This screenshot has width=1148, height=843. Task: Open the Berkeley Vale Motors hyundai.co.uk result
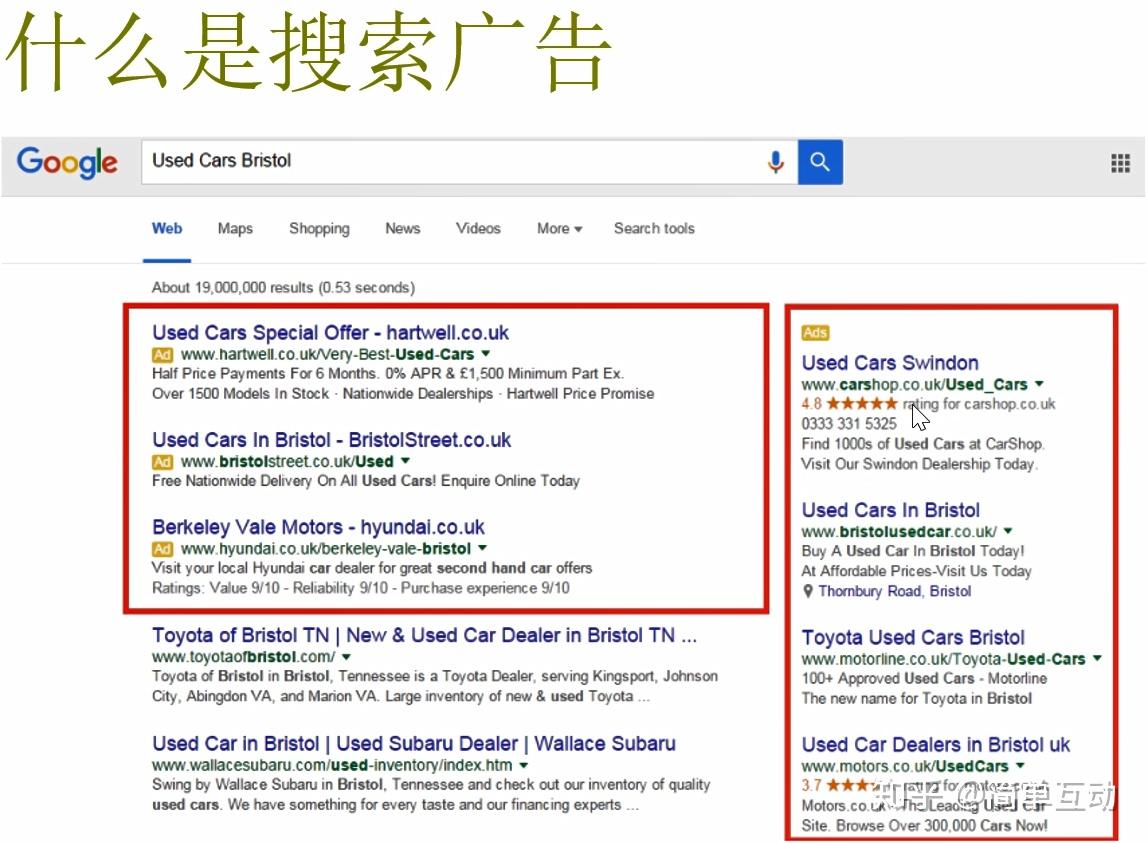pyautogui.click(x=317, y=527)
